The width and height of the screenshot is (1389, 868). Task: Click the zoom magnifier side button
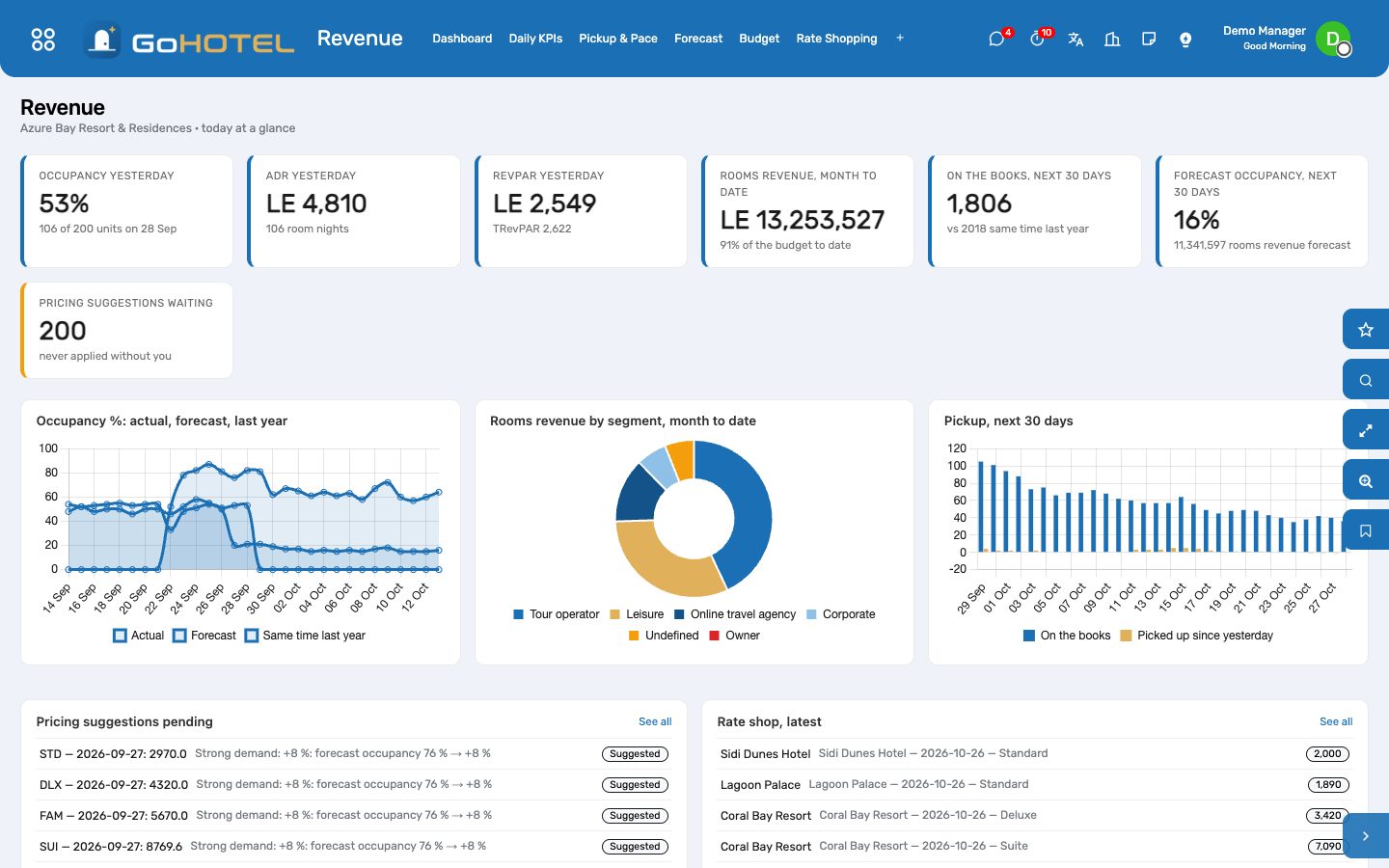pyautogui.click(x=1366, y=480)
